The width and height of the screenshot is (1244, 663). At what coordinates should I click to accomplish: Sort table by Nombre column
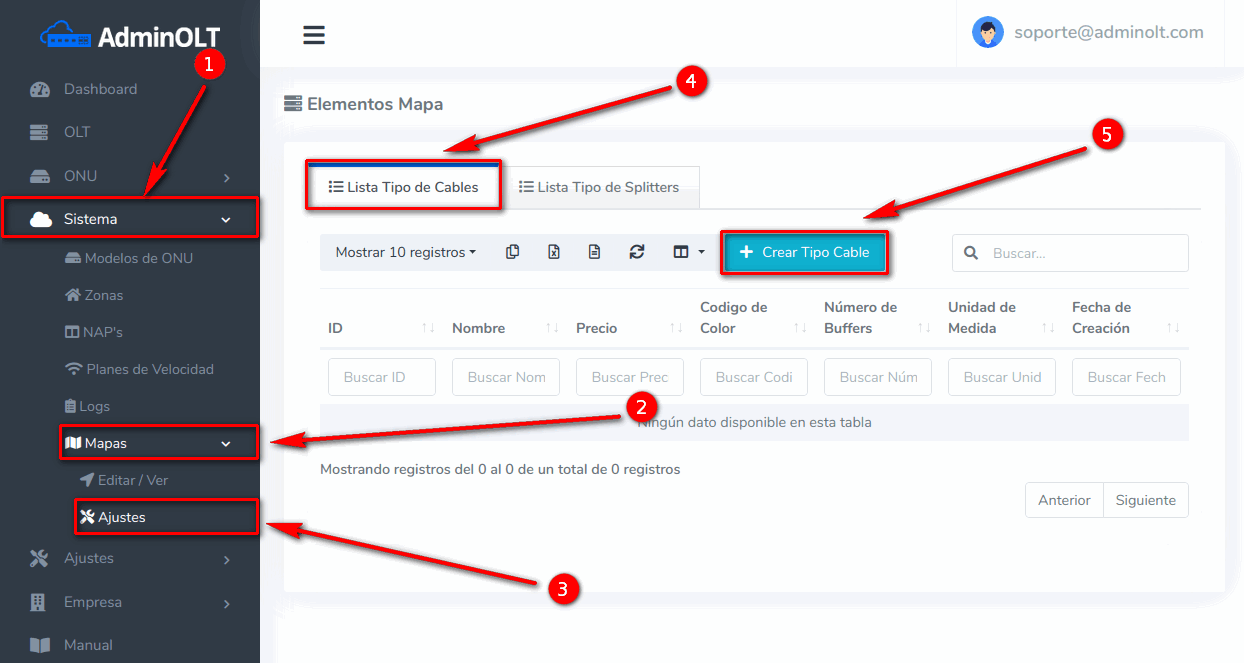click(504, 328)
